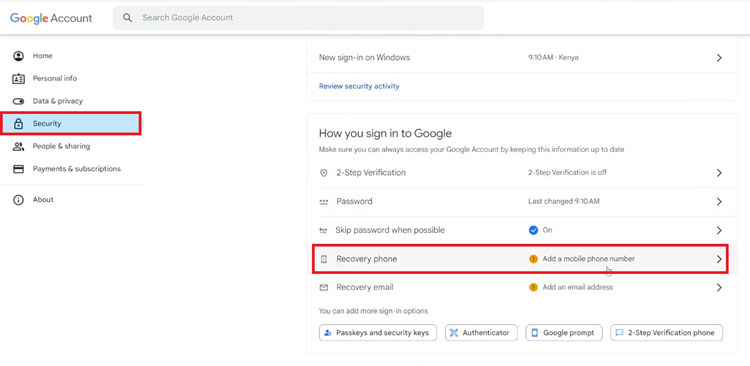Click the Security padlock icon
This screenshot has width=750, height=366.
18,124
